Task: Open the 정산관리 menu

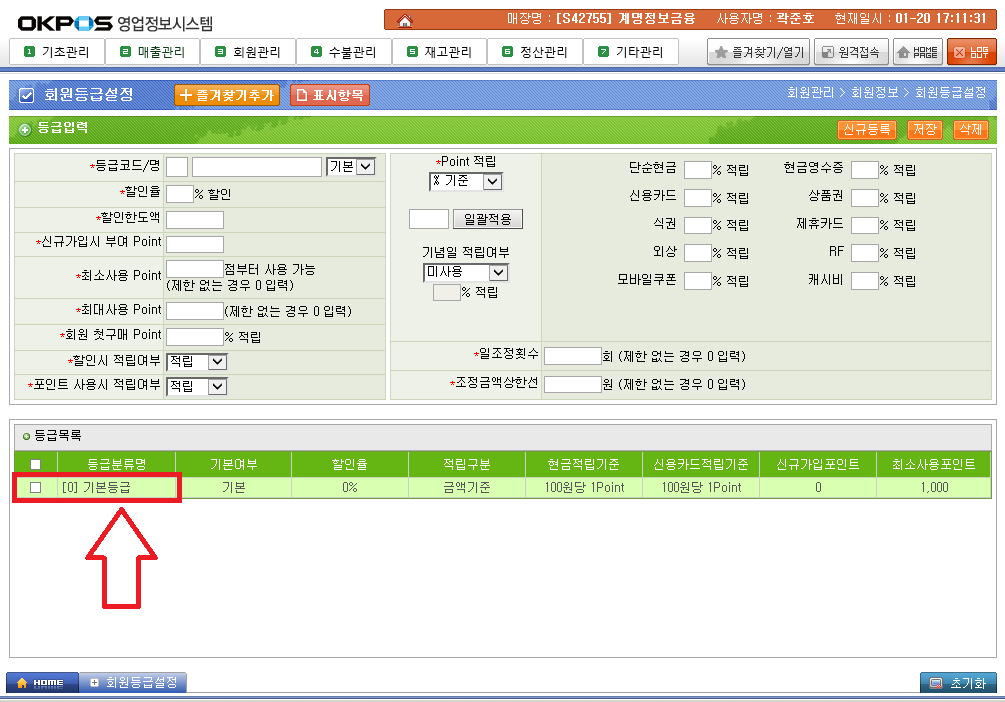Action: pyautogui.click(x=534, y=51)
